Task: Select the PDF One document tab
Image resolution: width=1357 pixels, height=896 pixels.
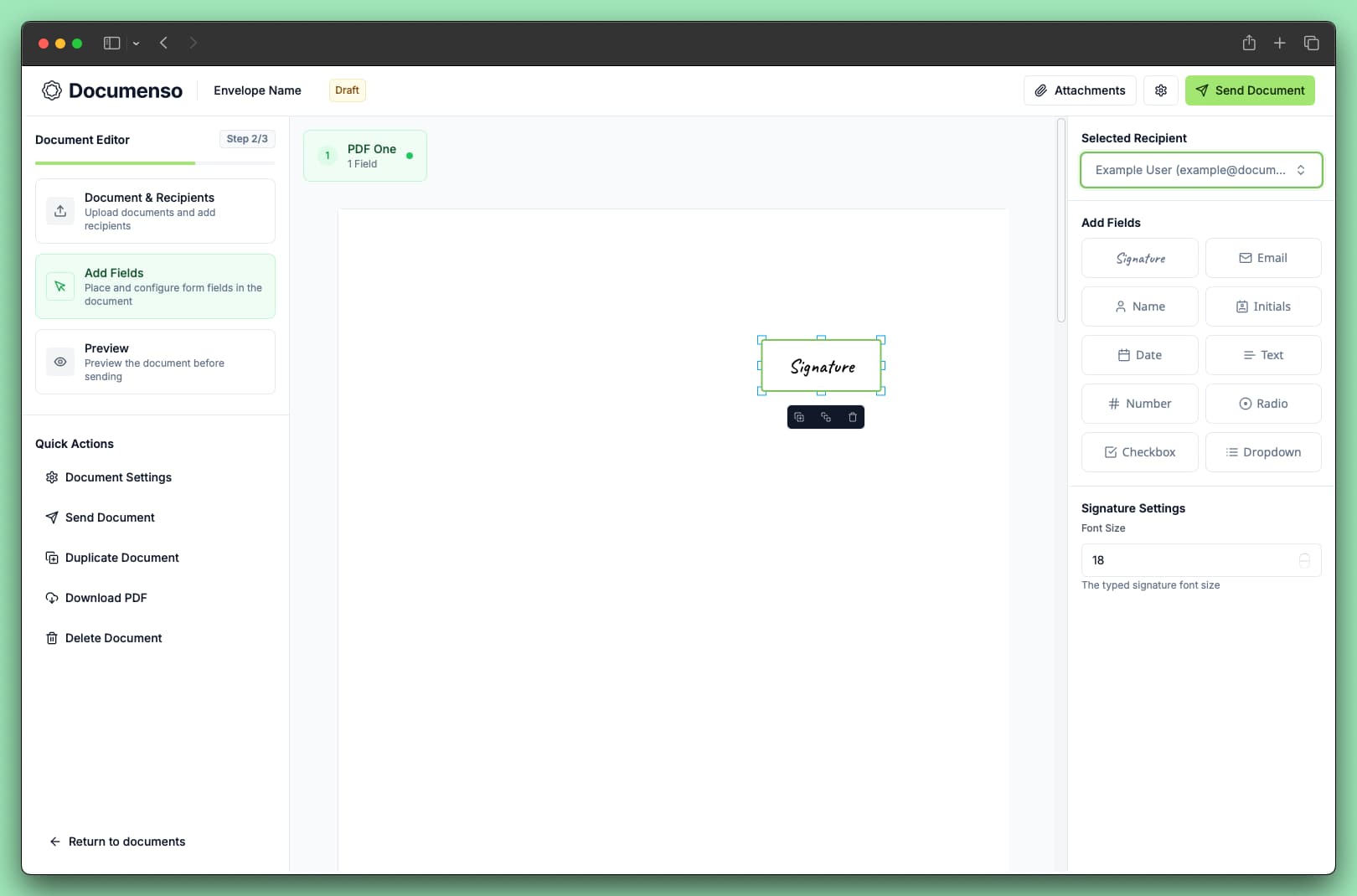Action: coord(364,155)
